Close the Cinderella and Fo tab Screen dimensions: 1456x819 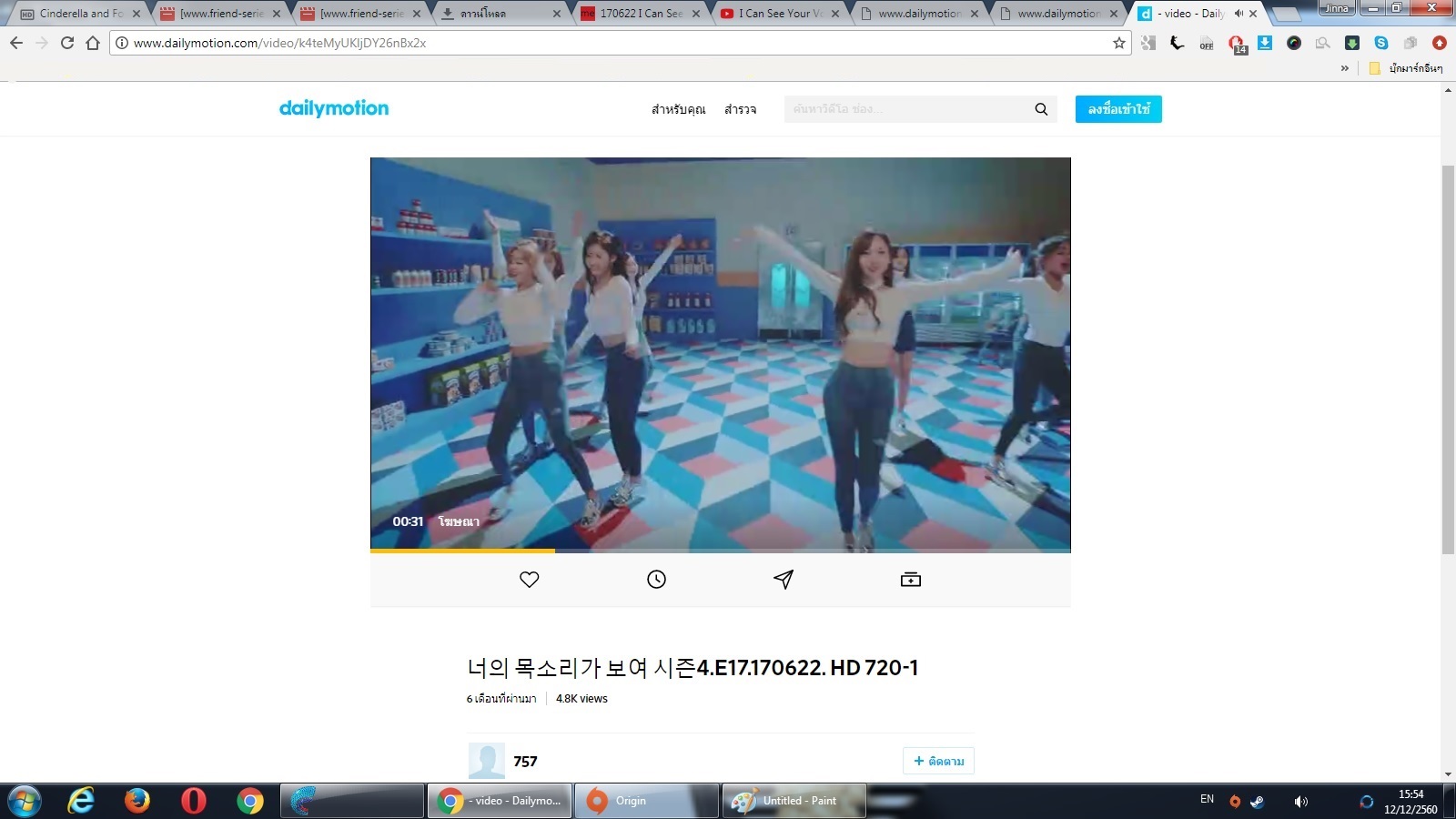click(x=136, y=14)
